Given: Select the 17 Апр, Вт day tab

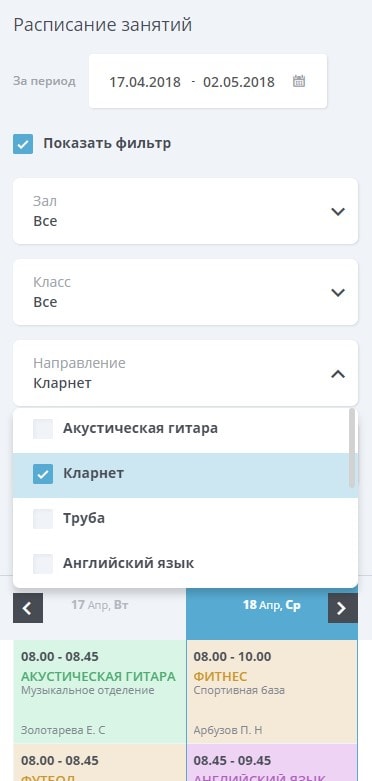Looking at the screenshot, I should (100, 605).
